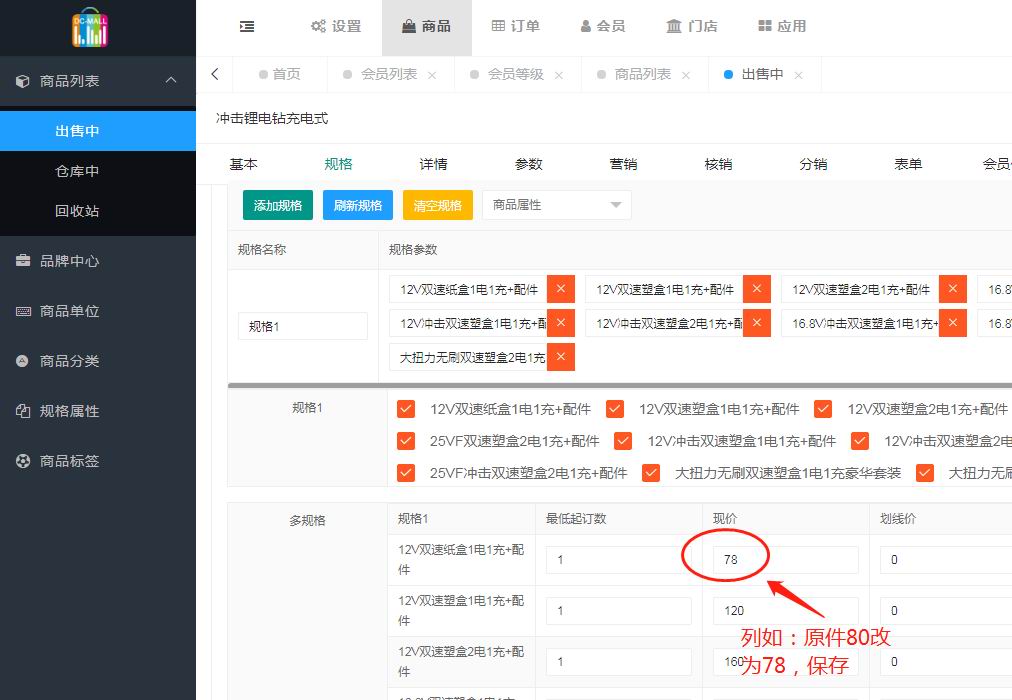Click the cube icon beside 商品列表
This screenshot has height=700, width=1012.
23,81
